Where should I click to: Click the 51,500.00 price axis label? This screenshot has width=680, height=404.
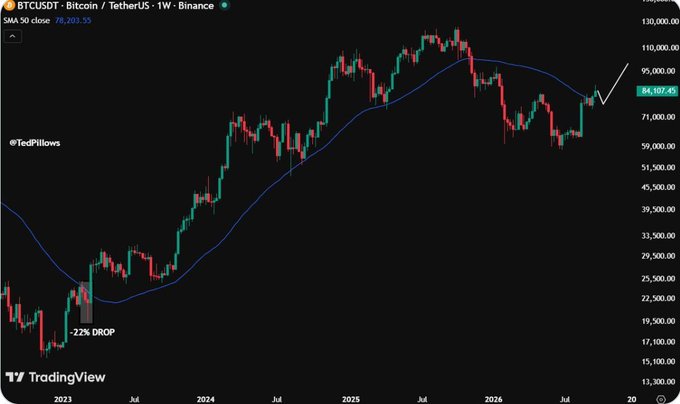click(x=660, y=167)
